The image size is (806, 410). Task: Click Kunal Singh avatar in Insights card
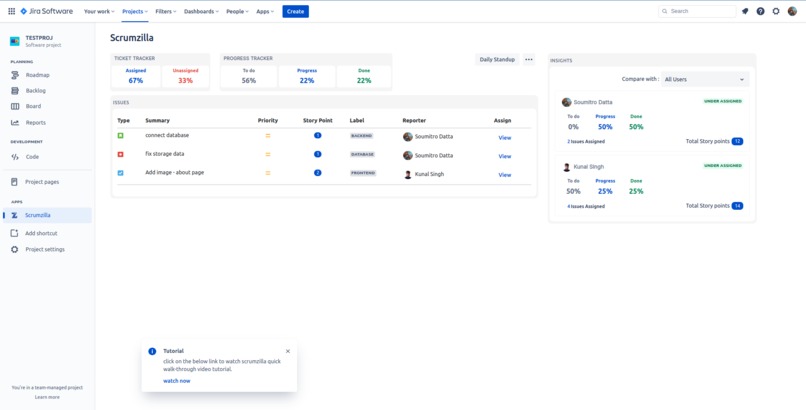566,167
